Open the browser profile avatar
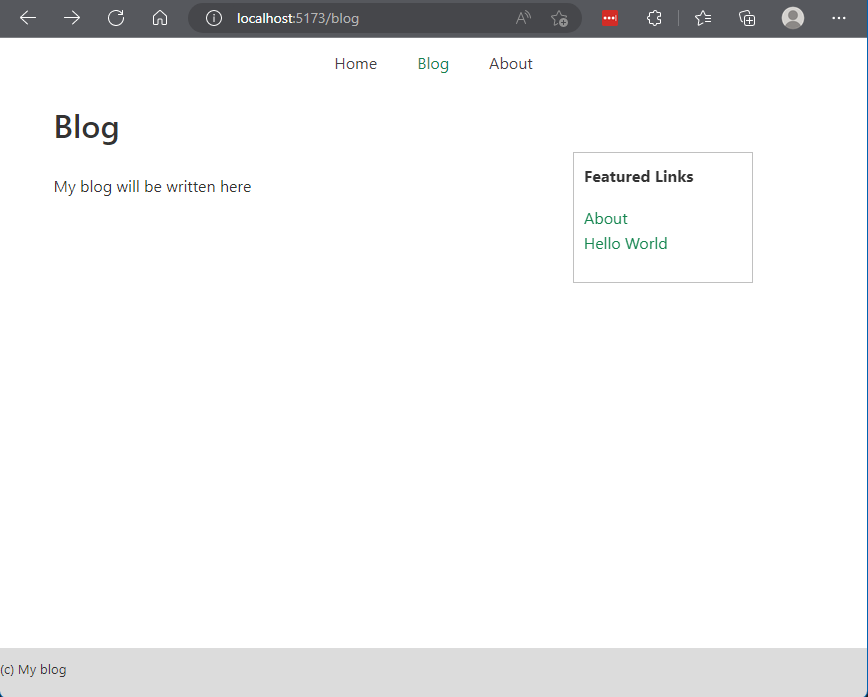Image resolution: width=868 pixels, height=697 pixels. (x=792, y=17)
